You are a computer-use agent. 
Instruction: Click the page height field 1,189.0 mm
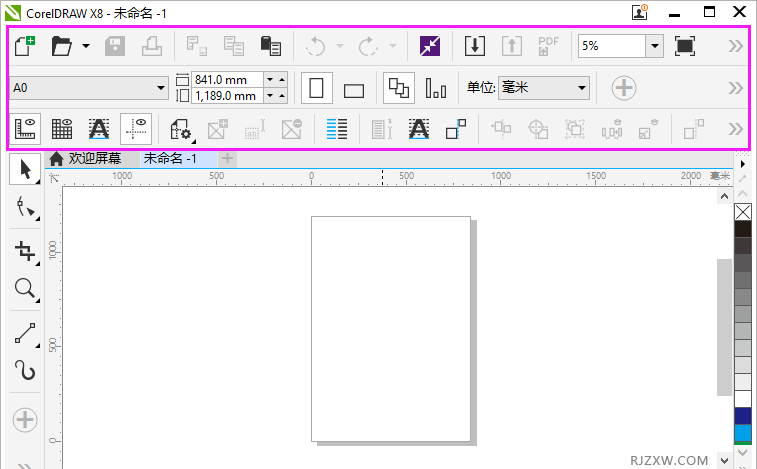[227, 96]
